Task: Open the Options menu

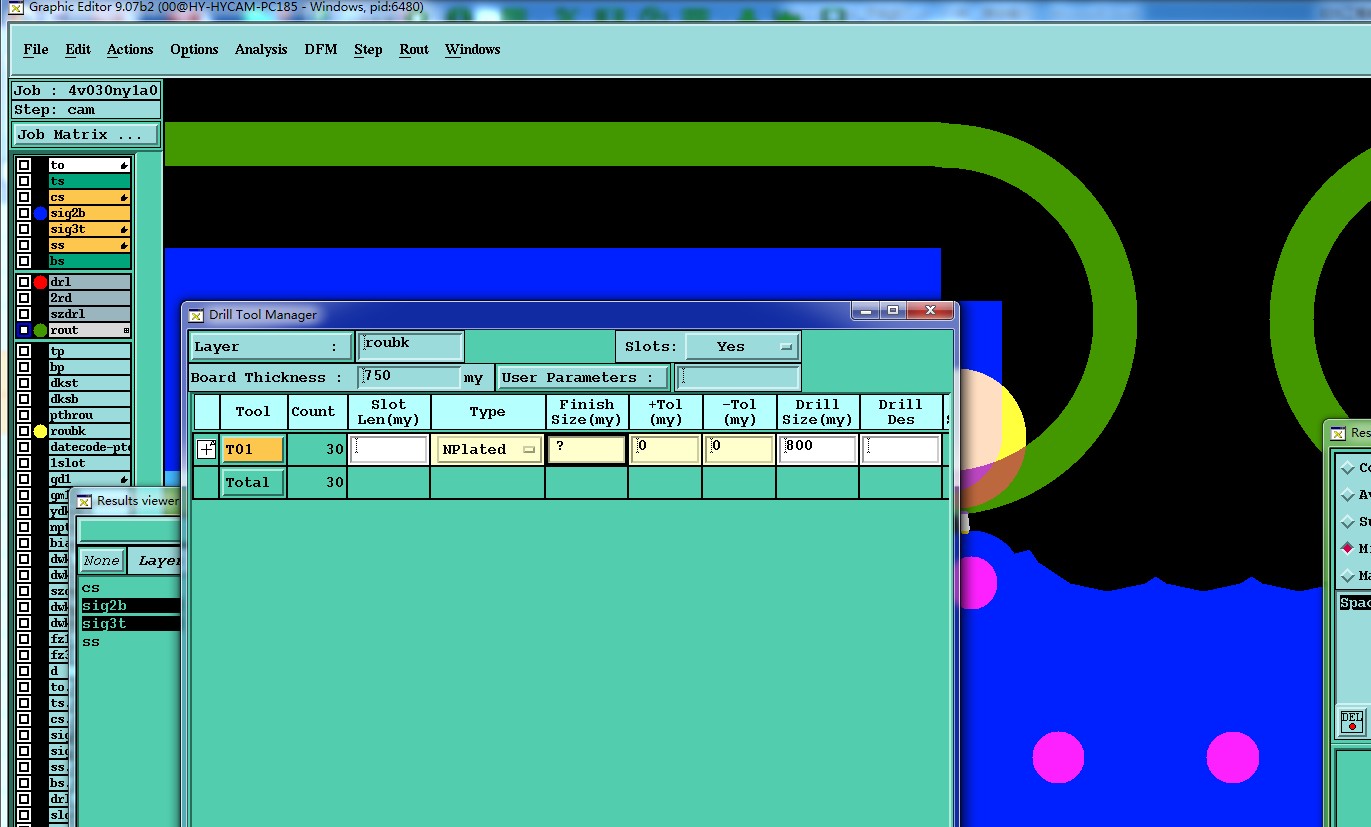Action: tap(194, 49)
